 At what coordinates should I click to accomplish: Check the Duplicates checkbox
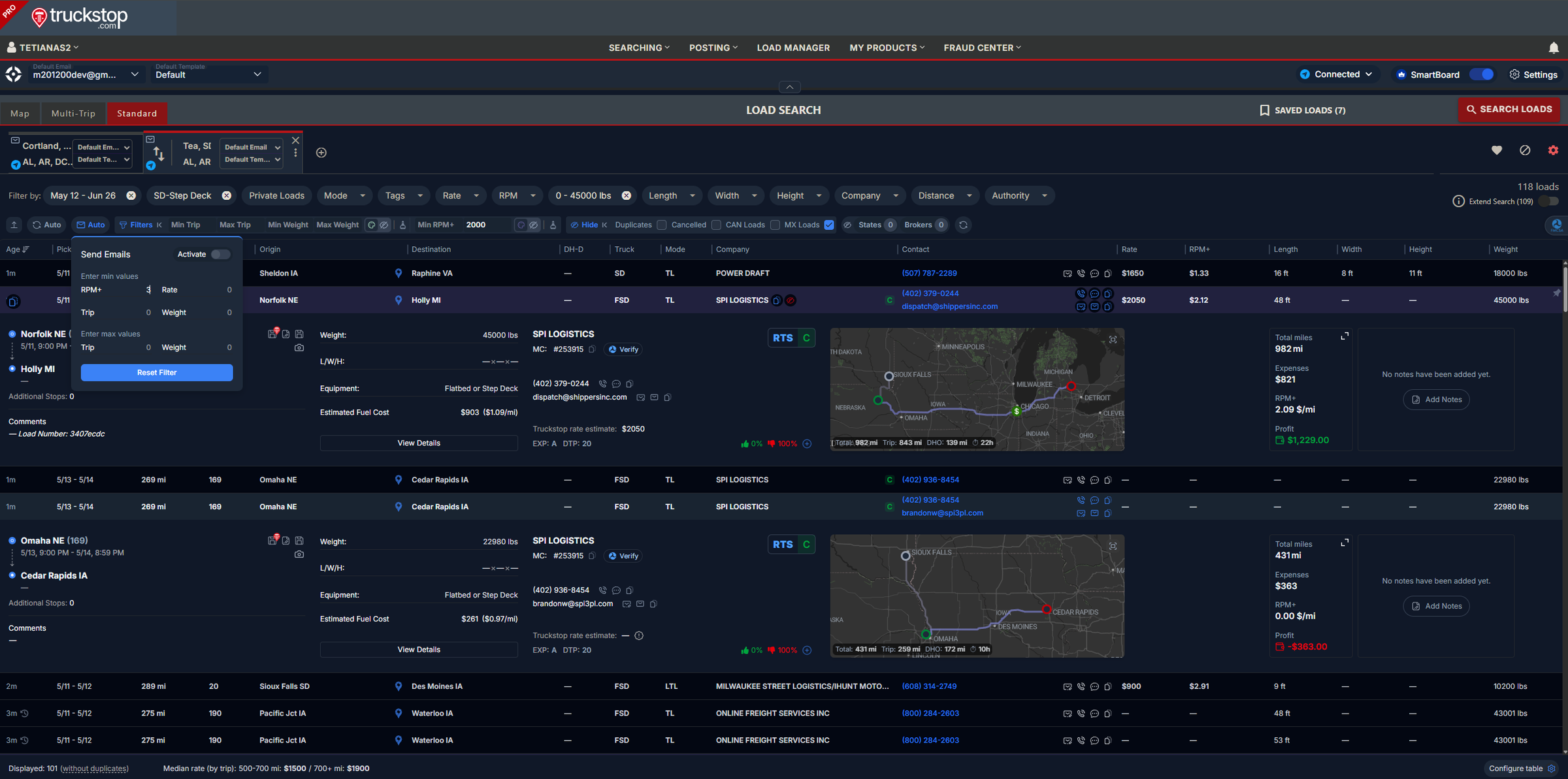[662, 225]
